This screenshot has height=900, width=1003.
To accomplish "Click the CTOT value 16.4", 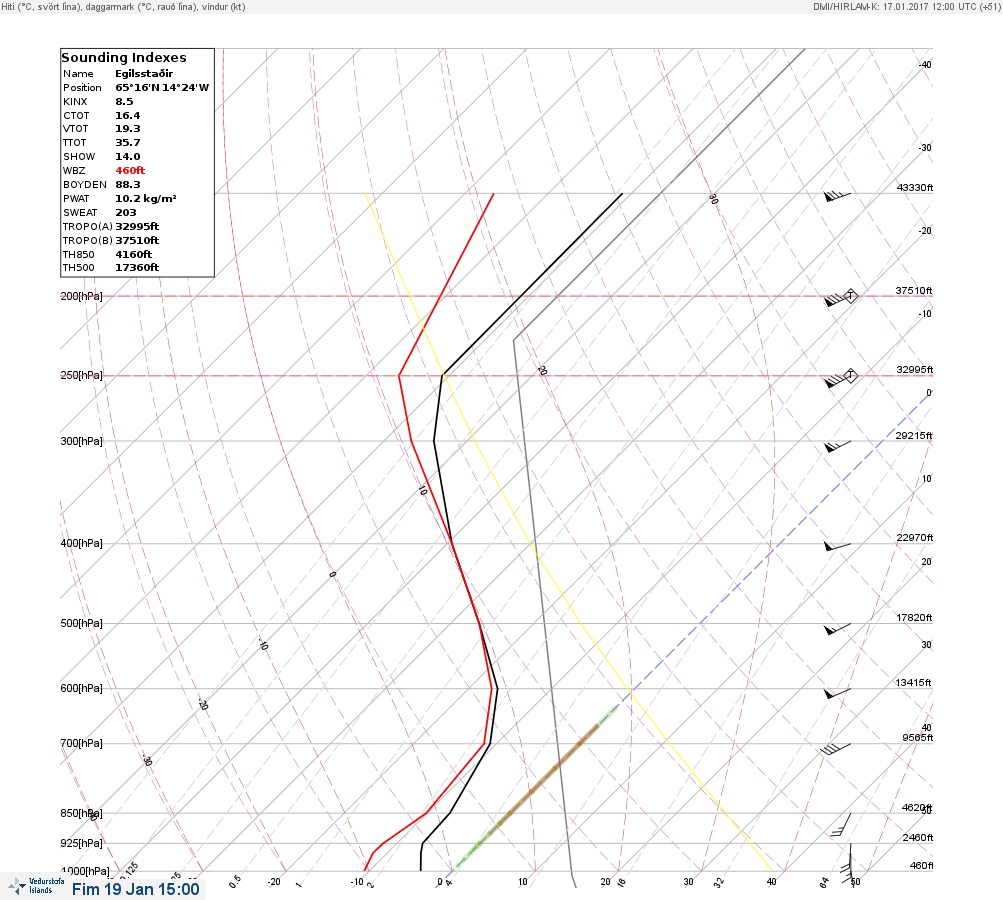I will (x=127, y=116).
